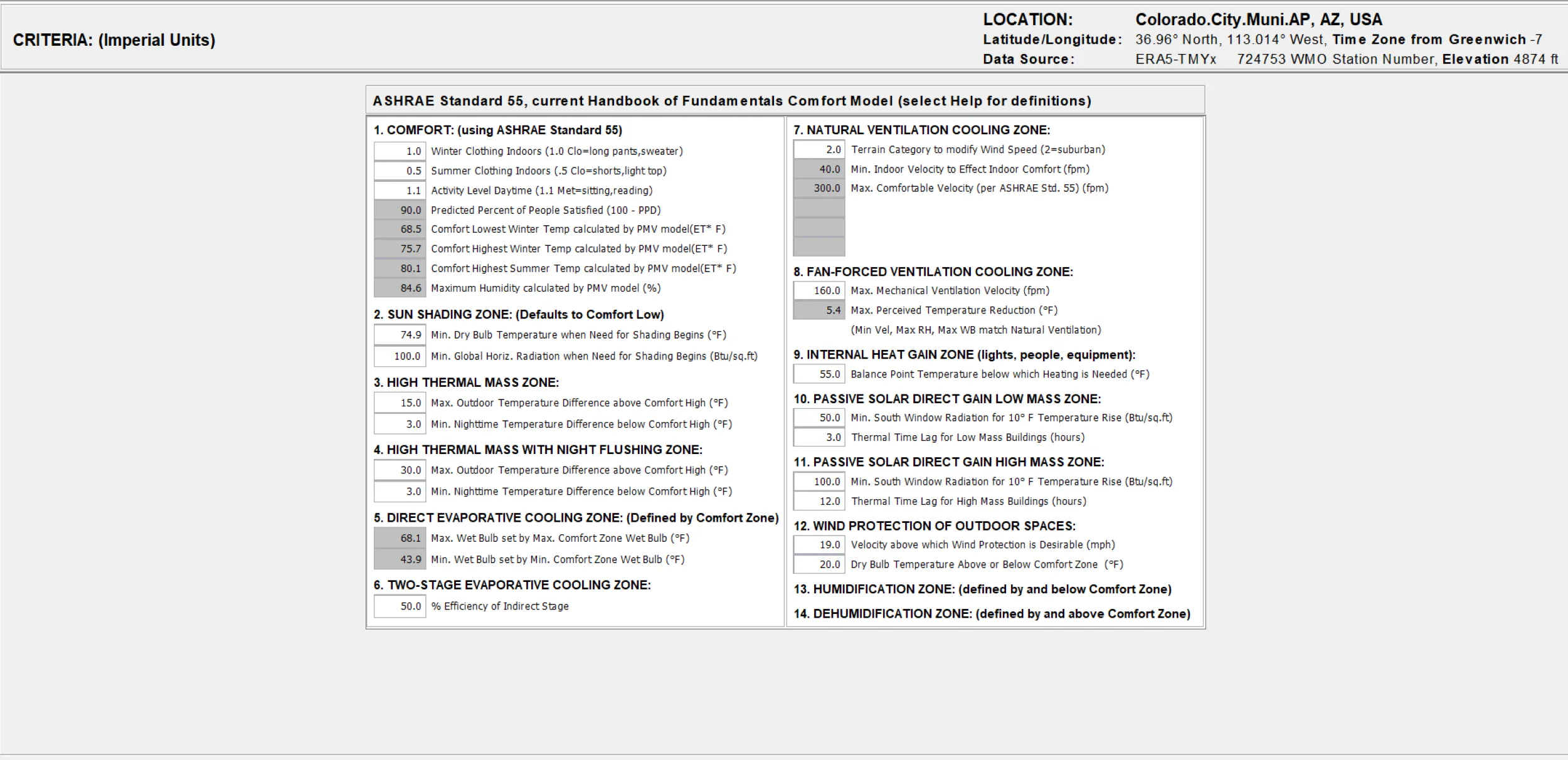Screen dimensions: 1568x760
Task: Click Low Mass Min. South Window Radiation 50.0 field
Action: tap(819, 418)
